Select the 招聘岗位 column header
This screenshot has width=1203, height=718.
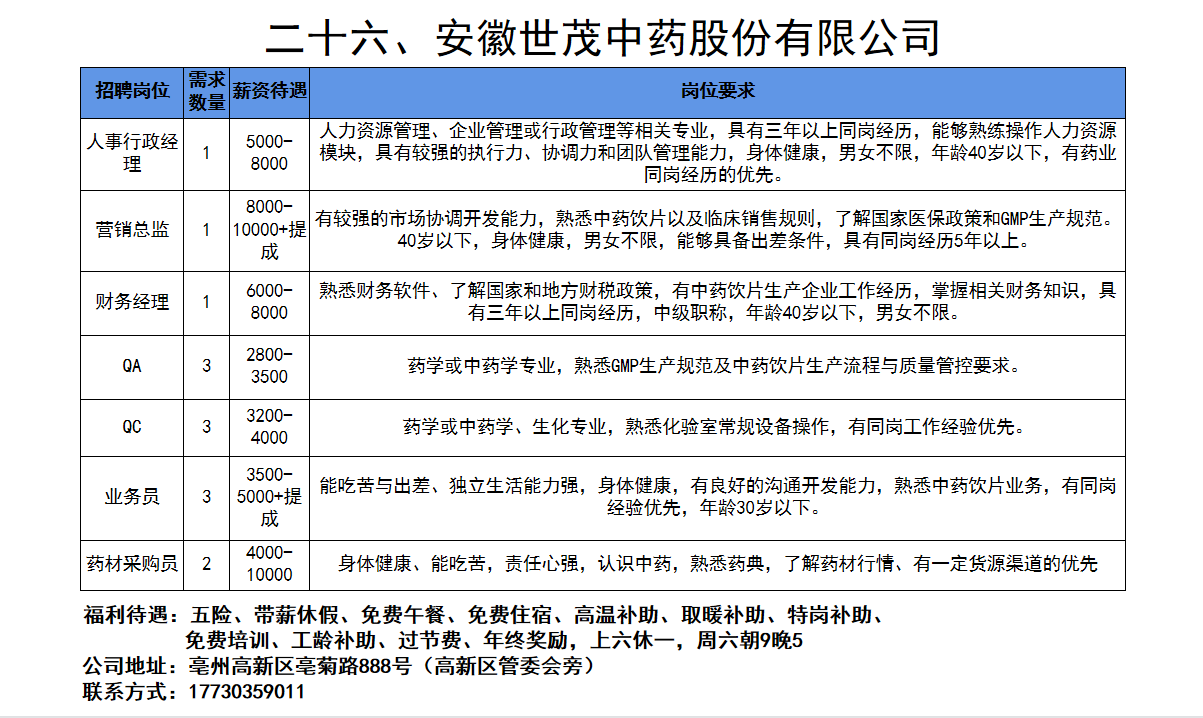point(132,92)
